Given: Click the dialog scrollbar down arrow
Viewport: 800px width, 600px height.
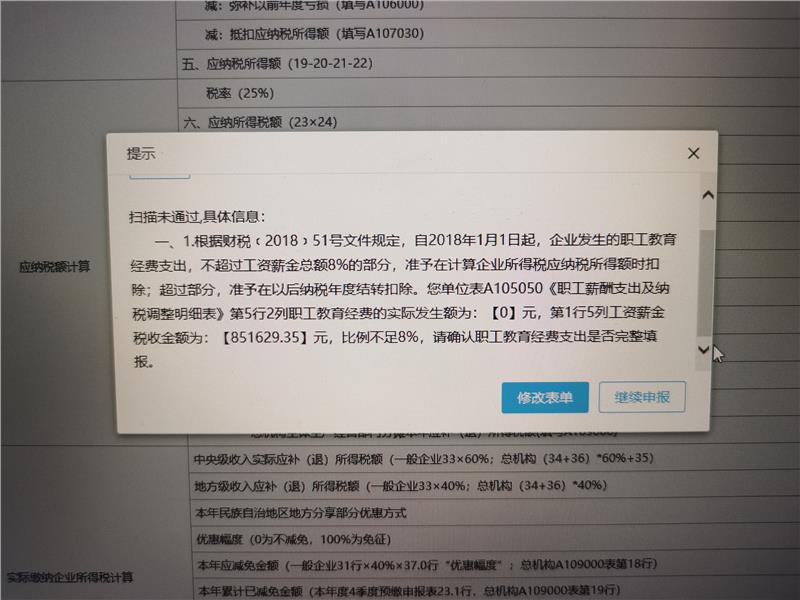Looking at the screenshot, I should 705,349.
